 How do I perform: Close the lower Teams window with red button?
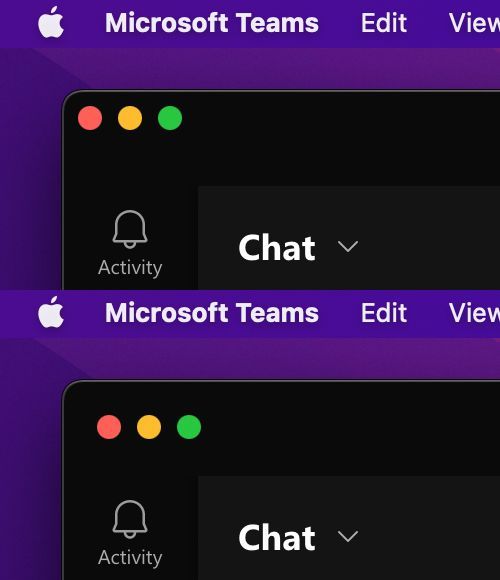109,427
